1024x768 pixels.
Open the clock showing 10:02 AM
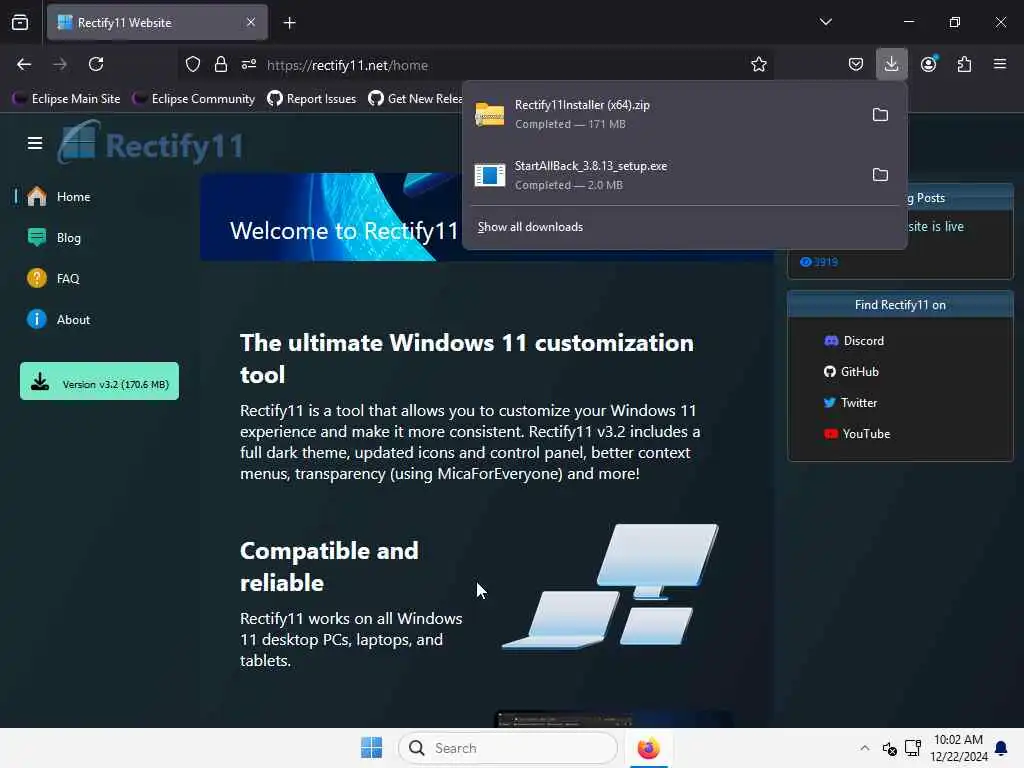(x=959, y=748)
